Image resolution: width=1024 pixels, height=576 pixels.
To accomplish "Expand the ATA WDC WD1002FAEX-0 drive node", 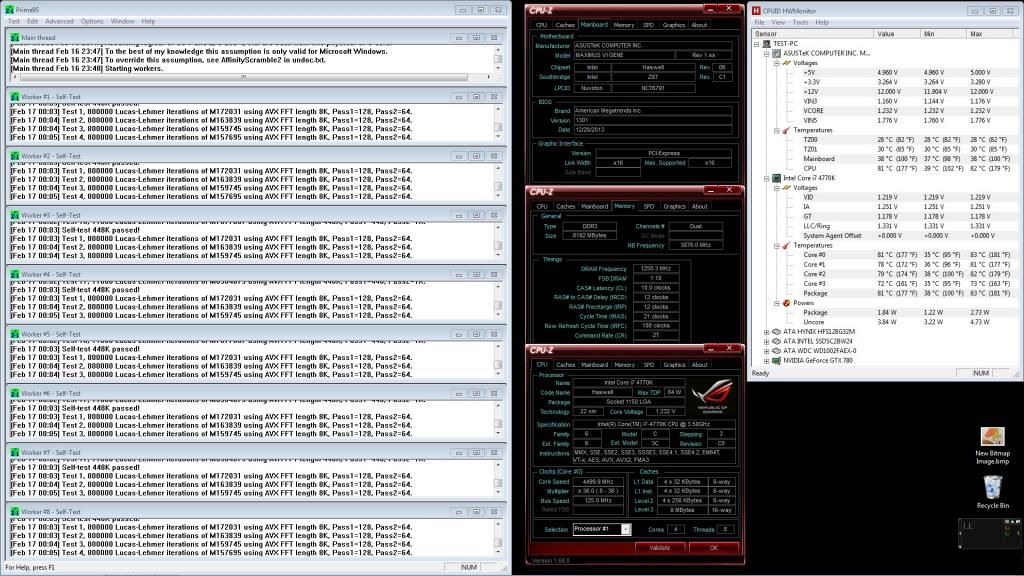I will 766,351.
